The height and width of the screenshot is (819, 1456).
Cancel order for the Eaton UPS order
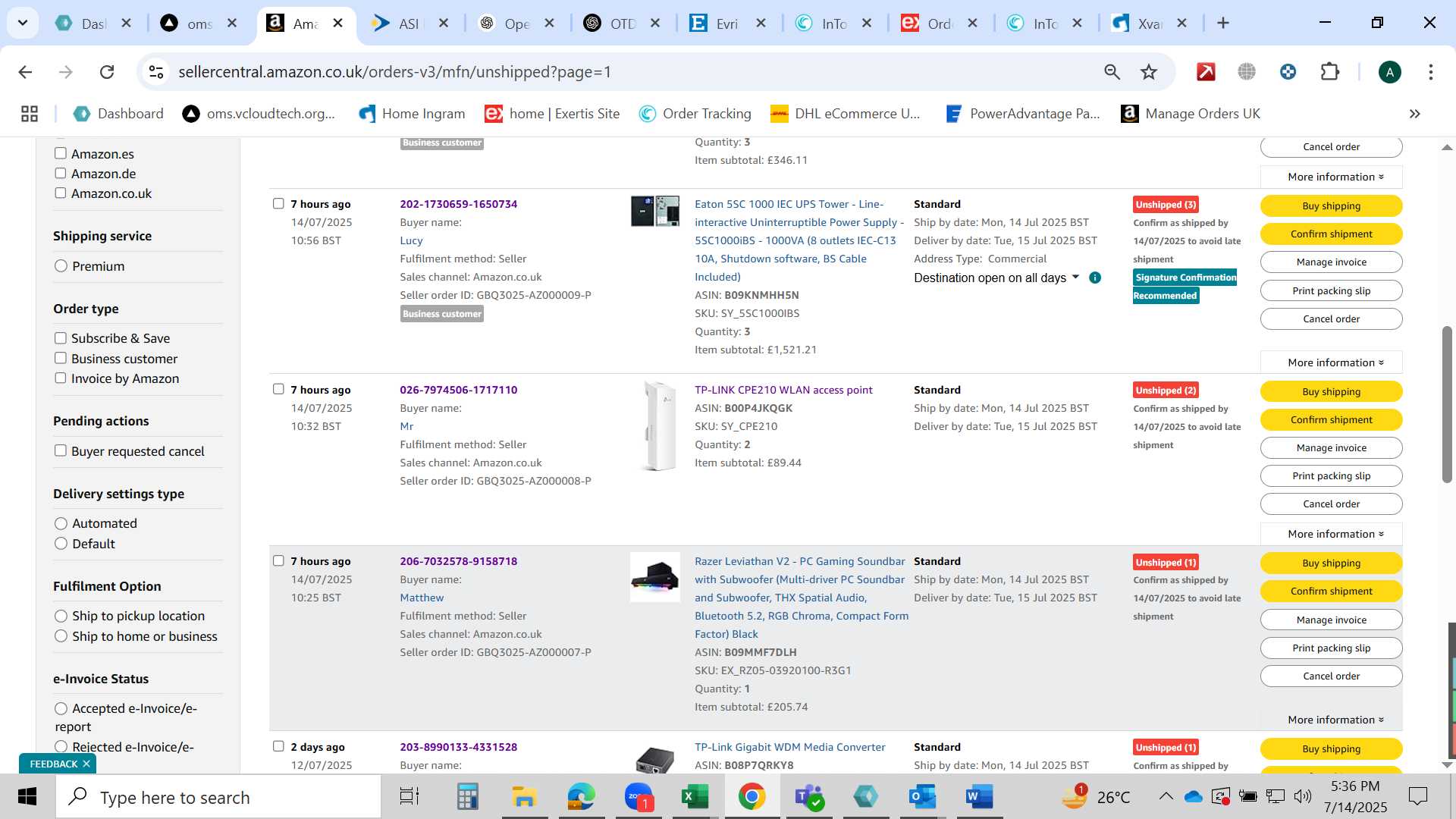pyautogui.click(x=1332, y=318)
